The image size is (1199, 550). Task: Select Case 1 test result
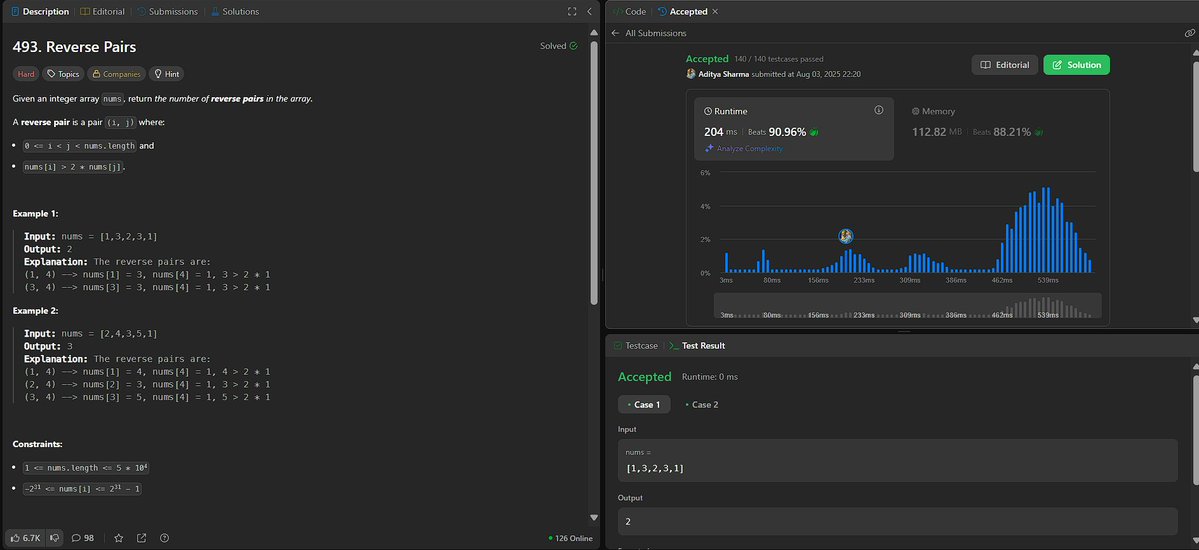coord(644,405)
